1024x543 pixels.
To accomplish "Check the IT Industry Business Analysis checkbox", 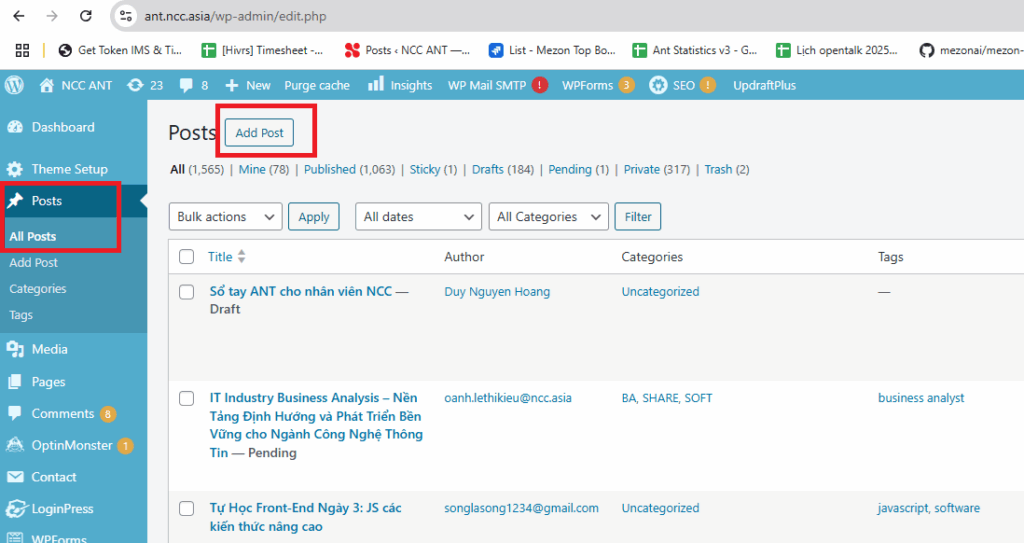I will tap(187, 399).
